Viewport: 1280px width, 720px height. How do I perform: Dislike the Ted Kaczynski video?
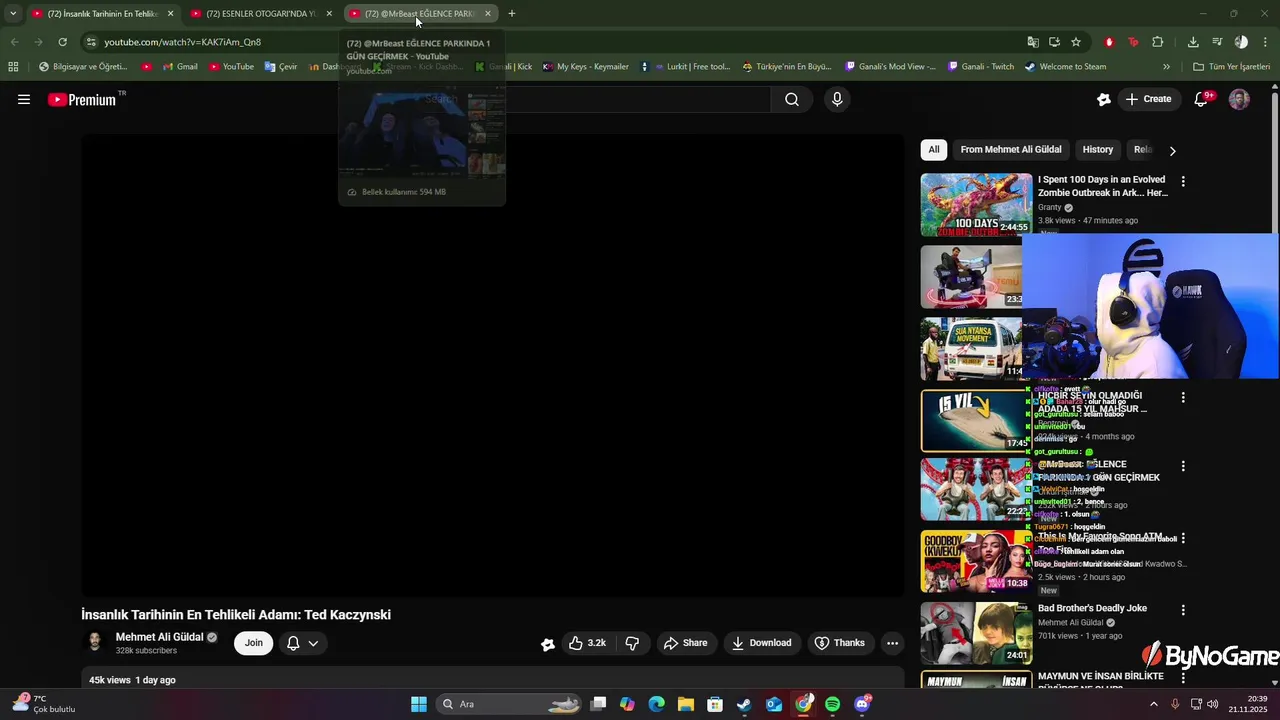[x=632, y=643]
